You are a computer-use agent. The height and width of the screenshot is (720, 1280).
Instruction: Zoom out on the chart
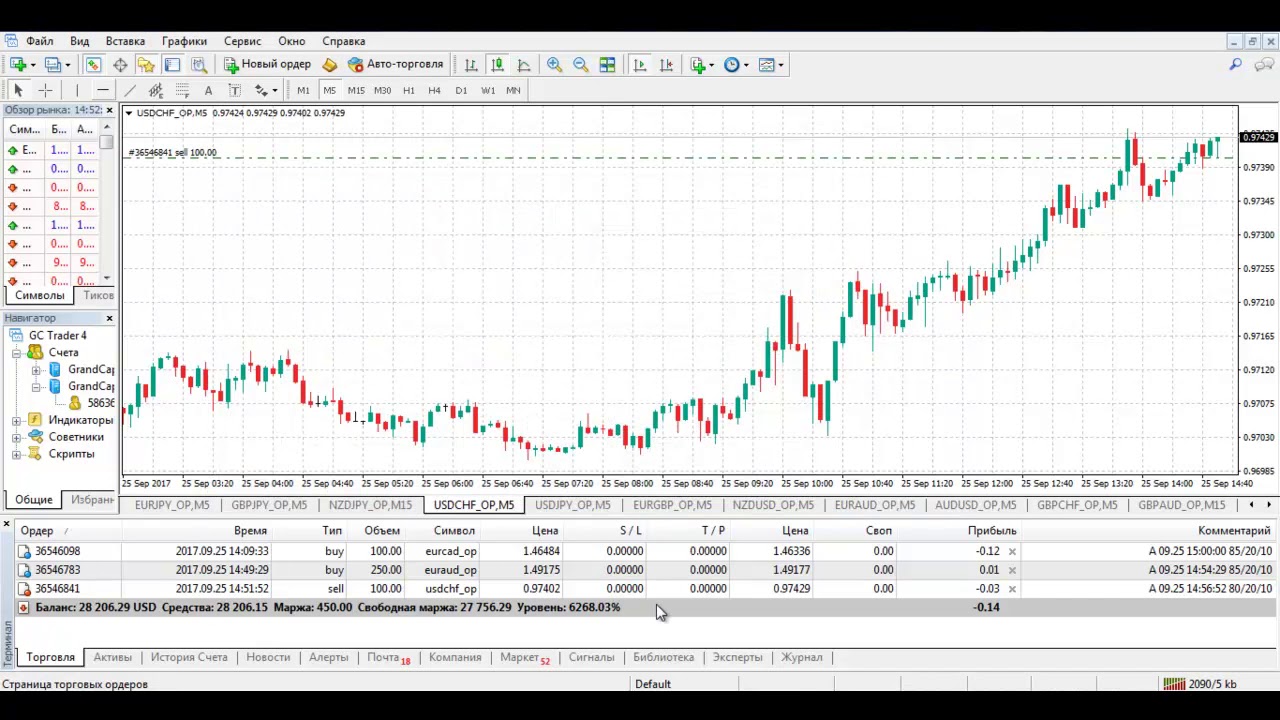581,64
